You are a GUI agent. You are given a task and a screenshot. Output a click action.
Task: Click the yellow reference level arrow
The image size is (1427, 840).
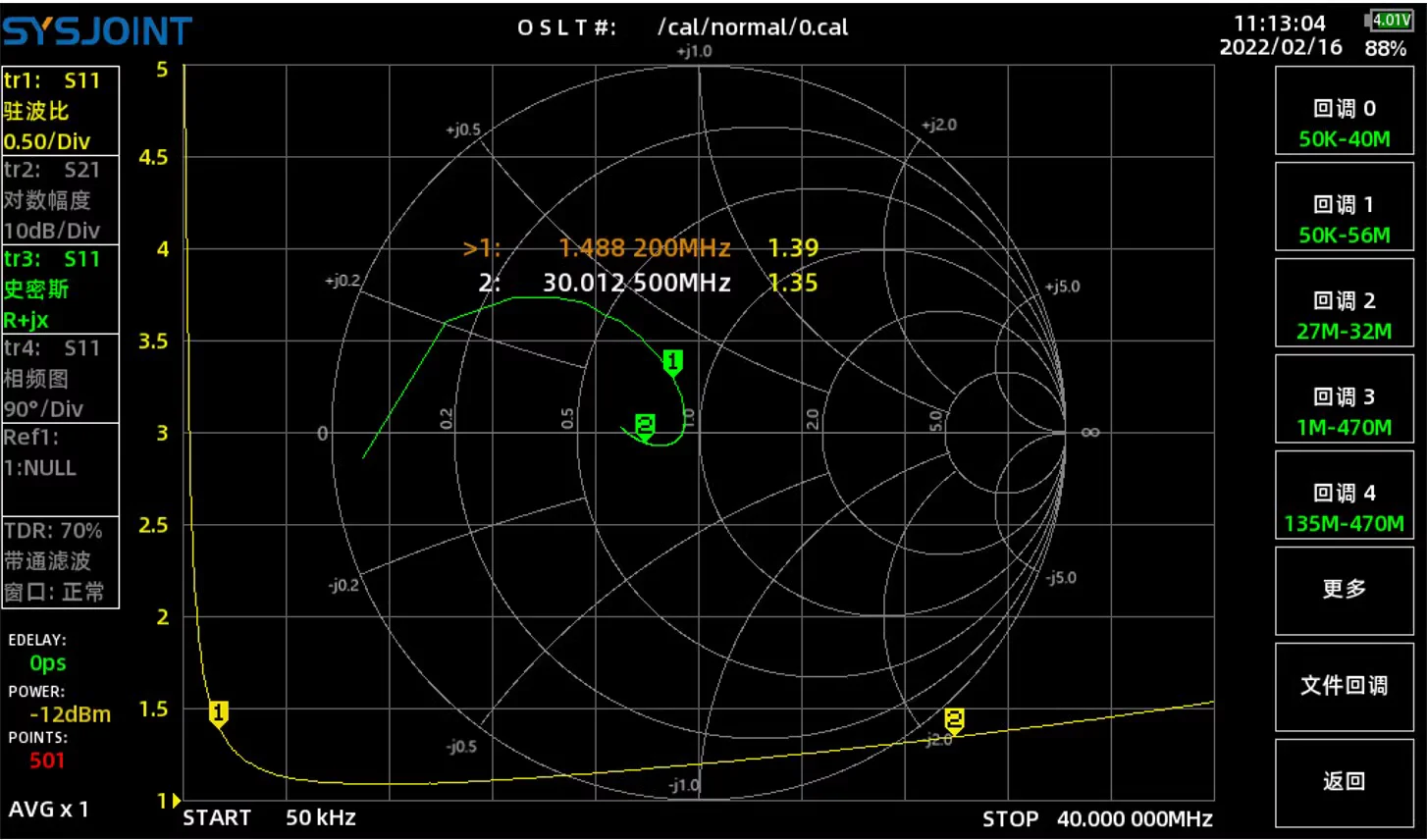click(177, 801)
